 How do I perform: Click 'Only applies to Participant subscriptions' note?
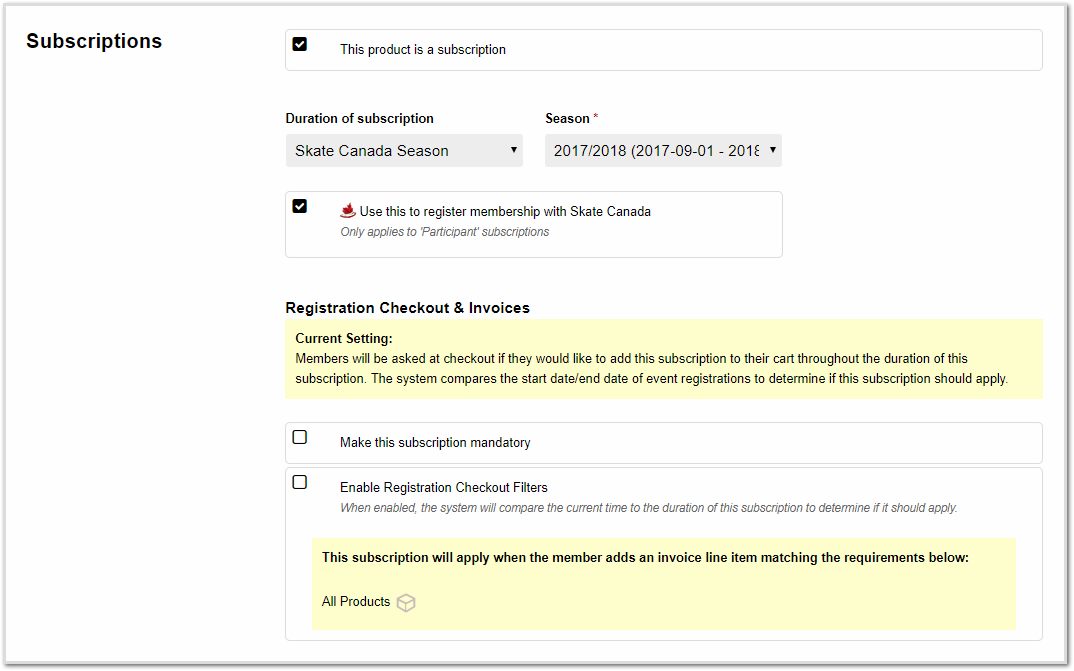445,232
